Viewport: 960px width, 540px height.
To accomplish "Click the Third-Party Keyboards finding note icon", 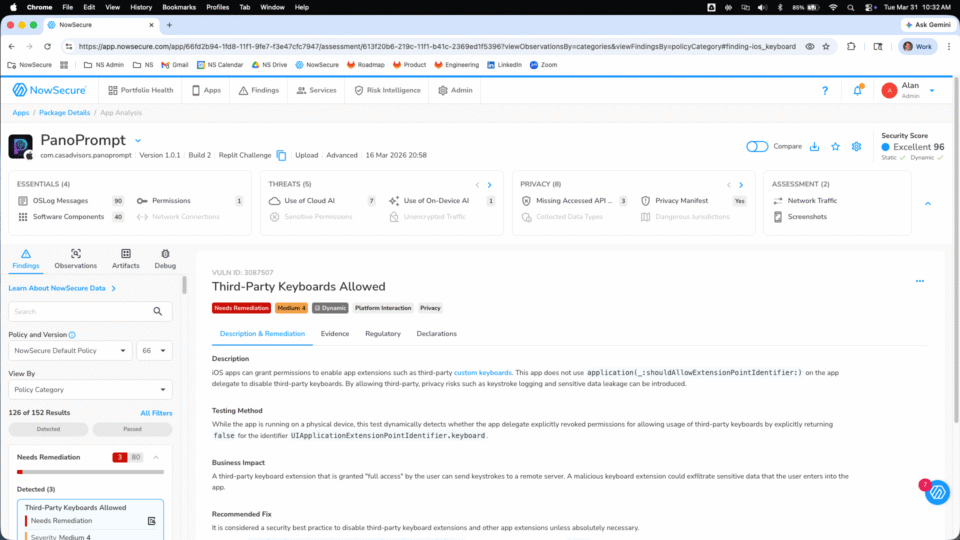I will [x=151, y=521].
